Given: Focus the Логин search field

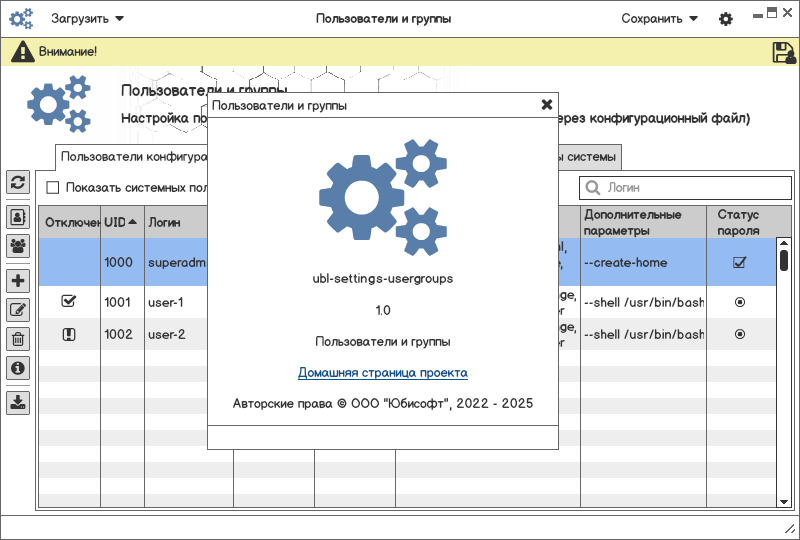Looking at the screenshot, I should [685, 188].
